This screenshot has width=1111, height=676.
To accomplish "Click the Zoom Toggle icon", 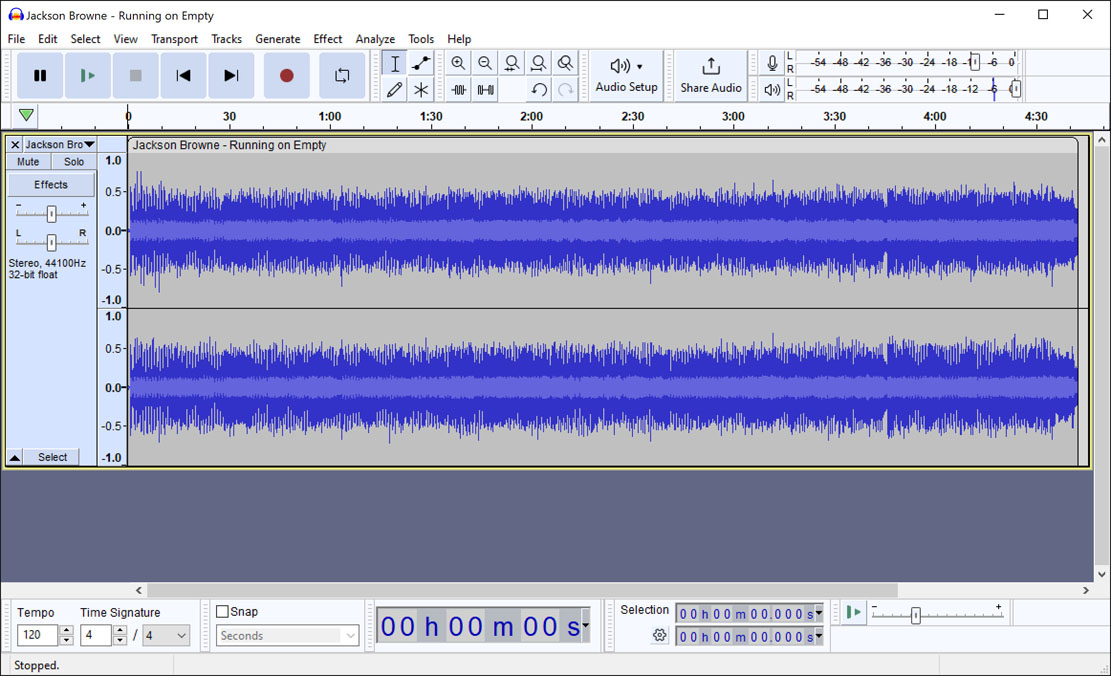I will pos(565,63).
